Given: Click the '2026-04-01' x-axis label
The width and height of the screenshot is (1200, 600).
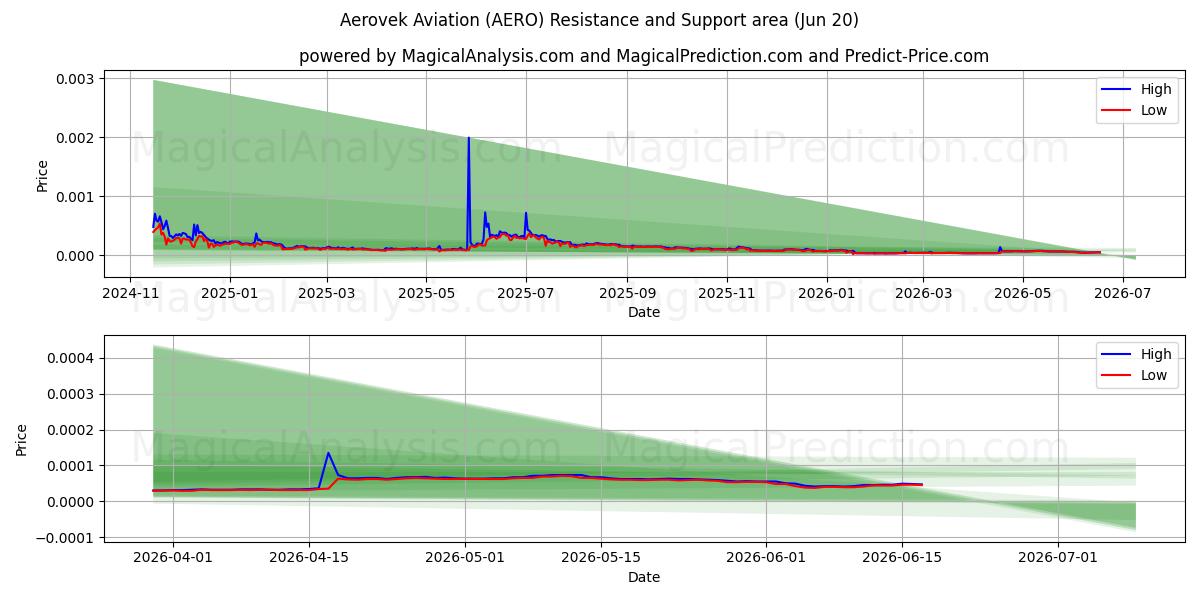Looking at the screenshot, I should pos(173,559).
